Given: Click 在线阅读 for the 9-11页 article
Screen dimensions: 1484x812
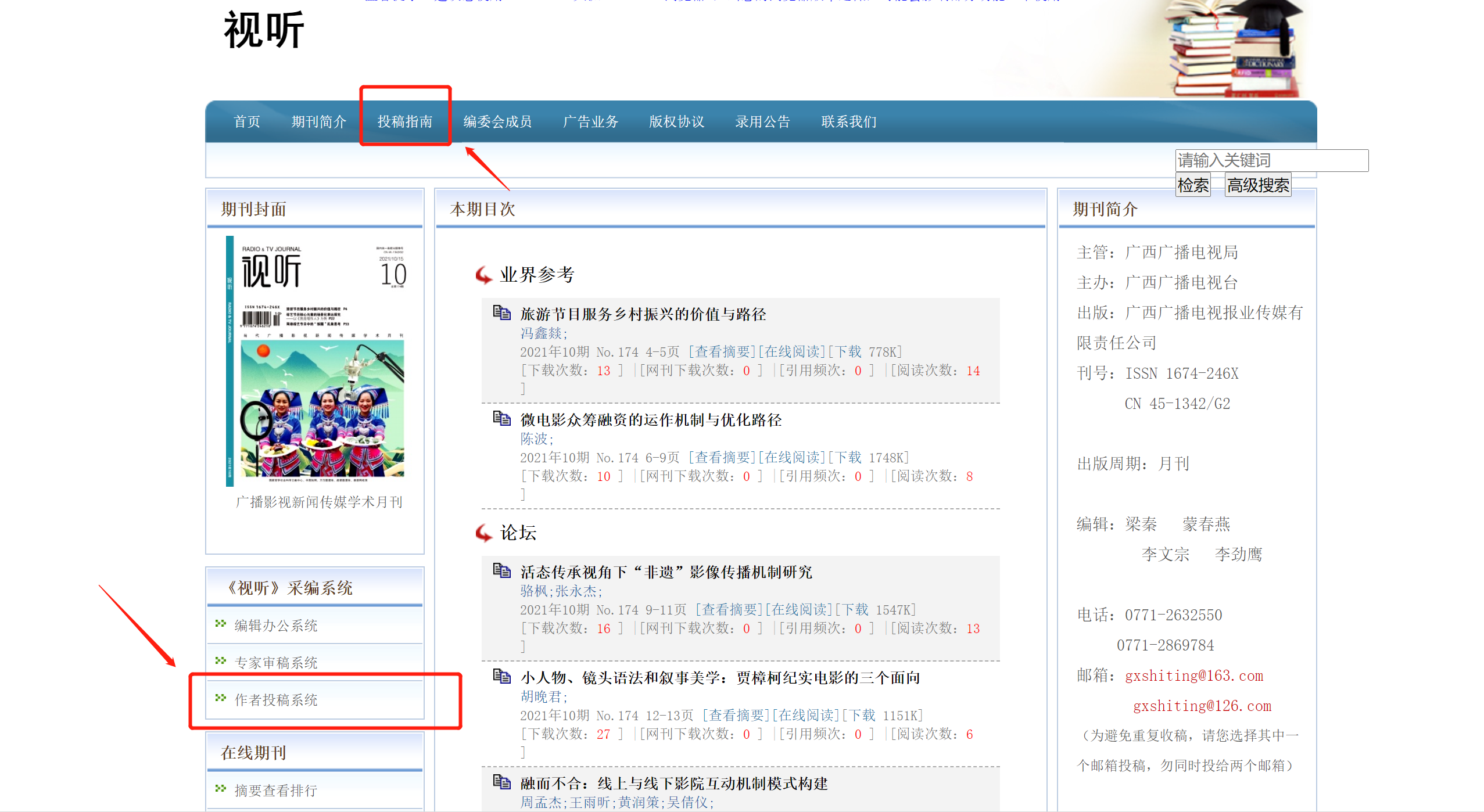Looking at the screenshot, I should tap(799, 609).
